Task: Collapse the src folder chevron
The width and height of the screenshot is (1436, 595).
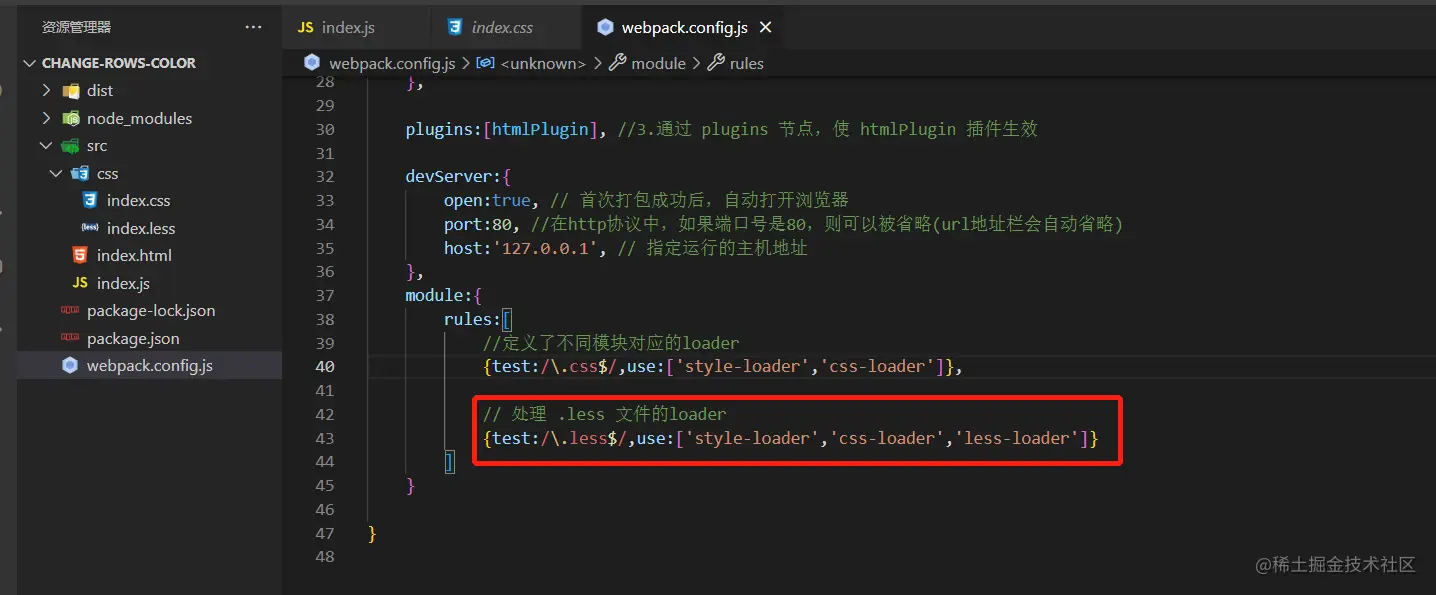Action: [46, 145]
